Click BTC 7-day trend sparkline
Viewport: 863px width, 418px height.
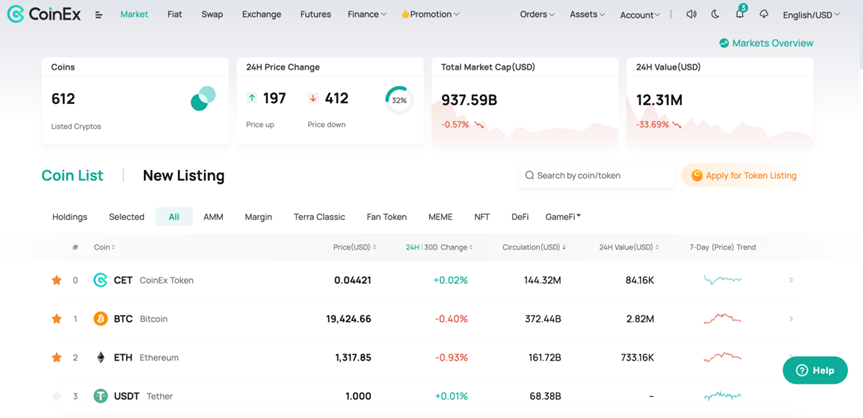coord(723,318)
